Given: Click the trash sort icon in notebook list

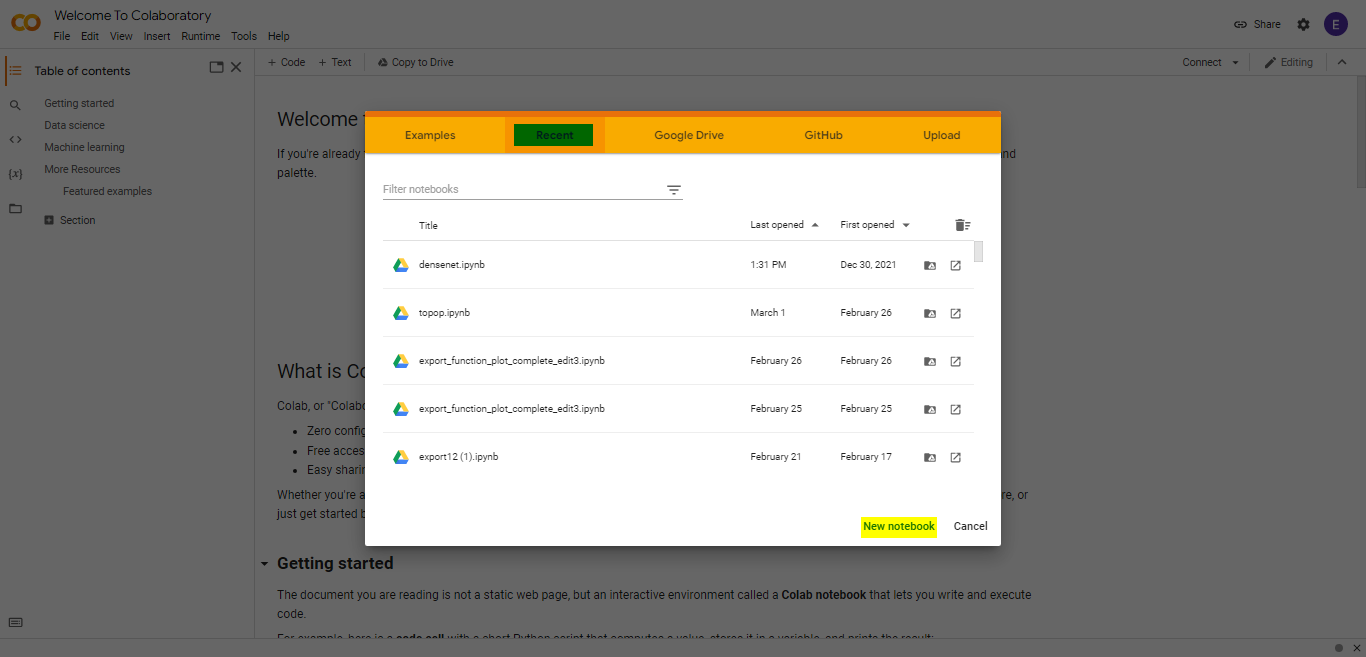Looking at the screenshot, I should (x=963, y=225).
